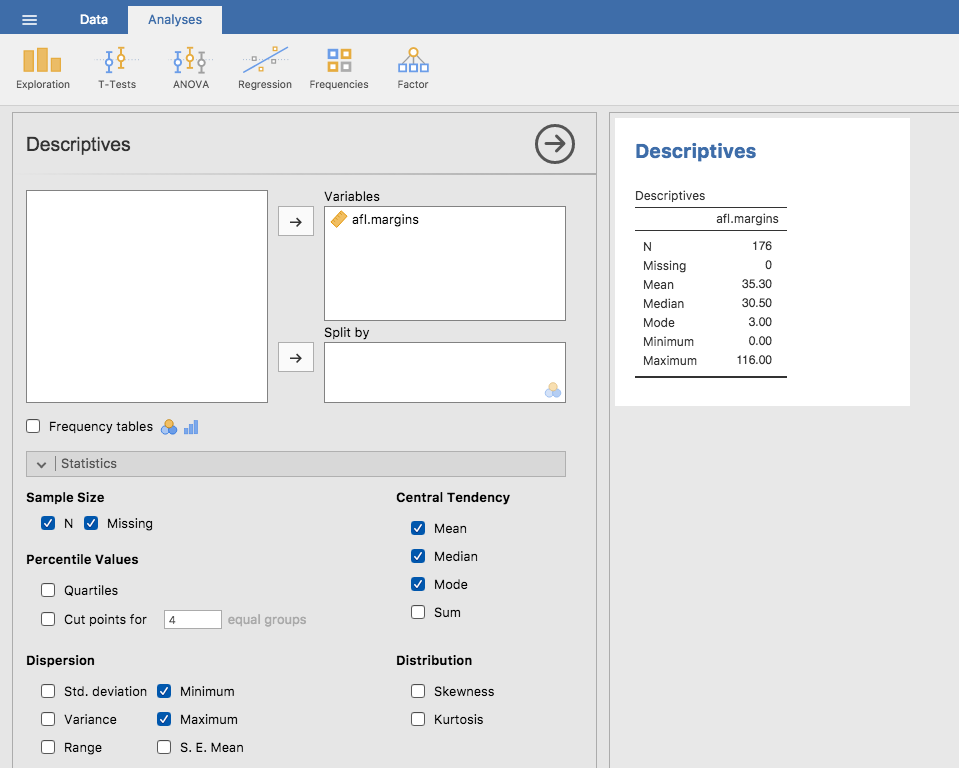Viewport: 959px width, 768px height.
Task: Open the hamburger main menu
Action: (x=29, y=20)
